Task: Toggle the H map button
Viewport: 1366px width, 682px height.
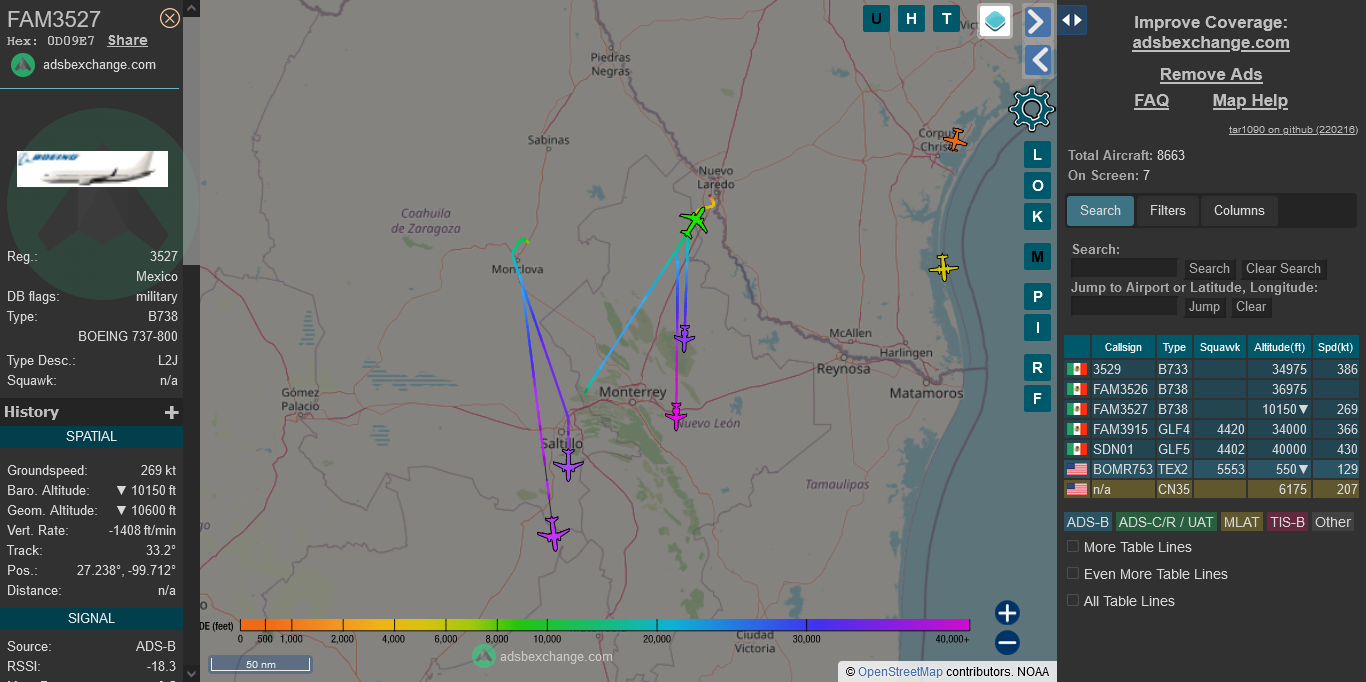Action: pos(911,18)
